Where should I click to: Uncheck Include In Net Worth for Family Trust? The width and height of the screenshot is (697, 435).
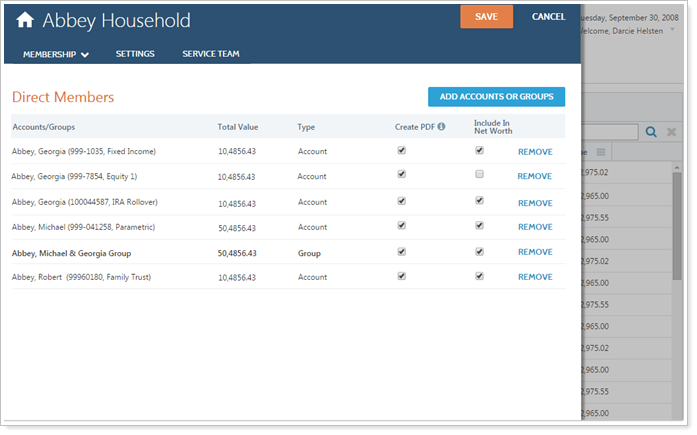point(479,276)
